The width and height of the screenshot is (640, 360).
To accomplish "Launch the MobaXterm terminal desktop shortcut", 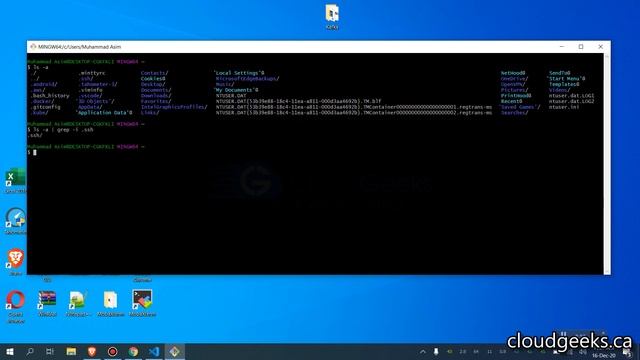I will tap(142, 303).
